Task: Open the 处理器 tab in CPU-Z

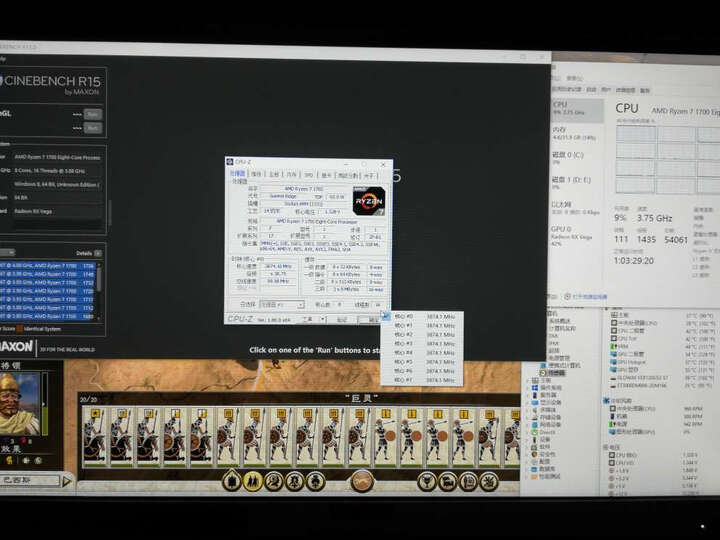Action: (x=238, y=174)
